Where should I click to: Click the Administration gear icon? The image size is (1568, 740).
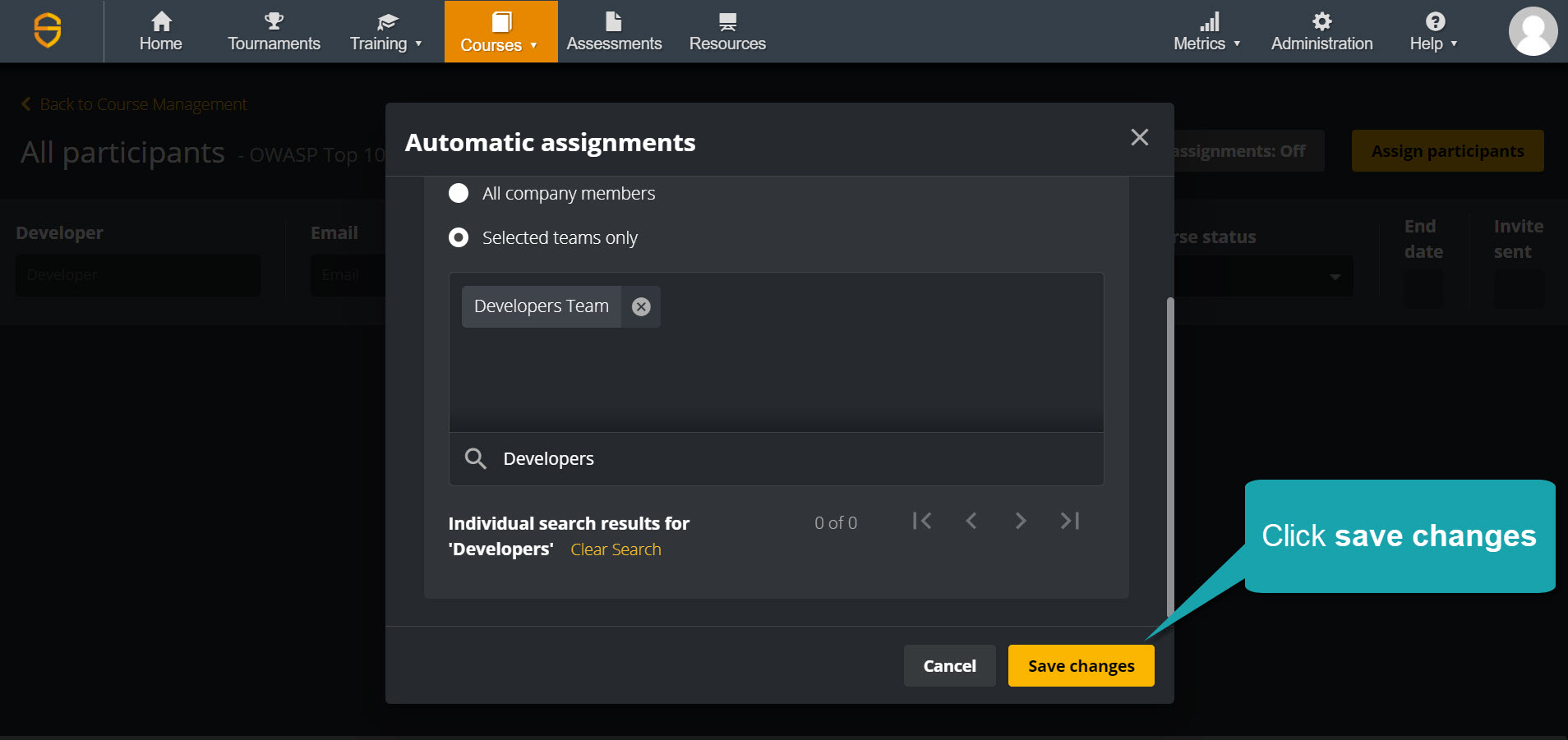click(1321, 21)
